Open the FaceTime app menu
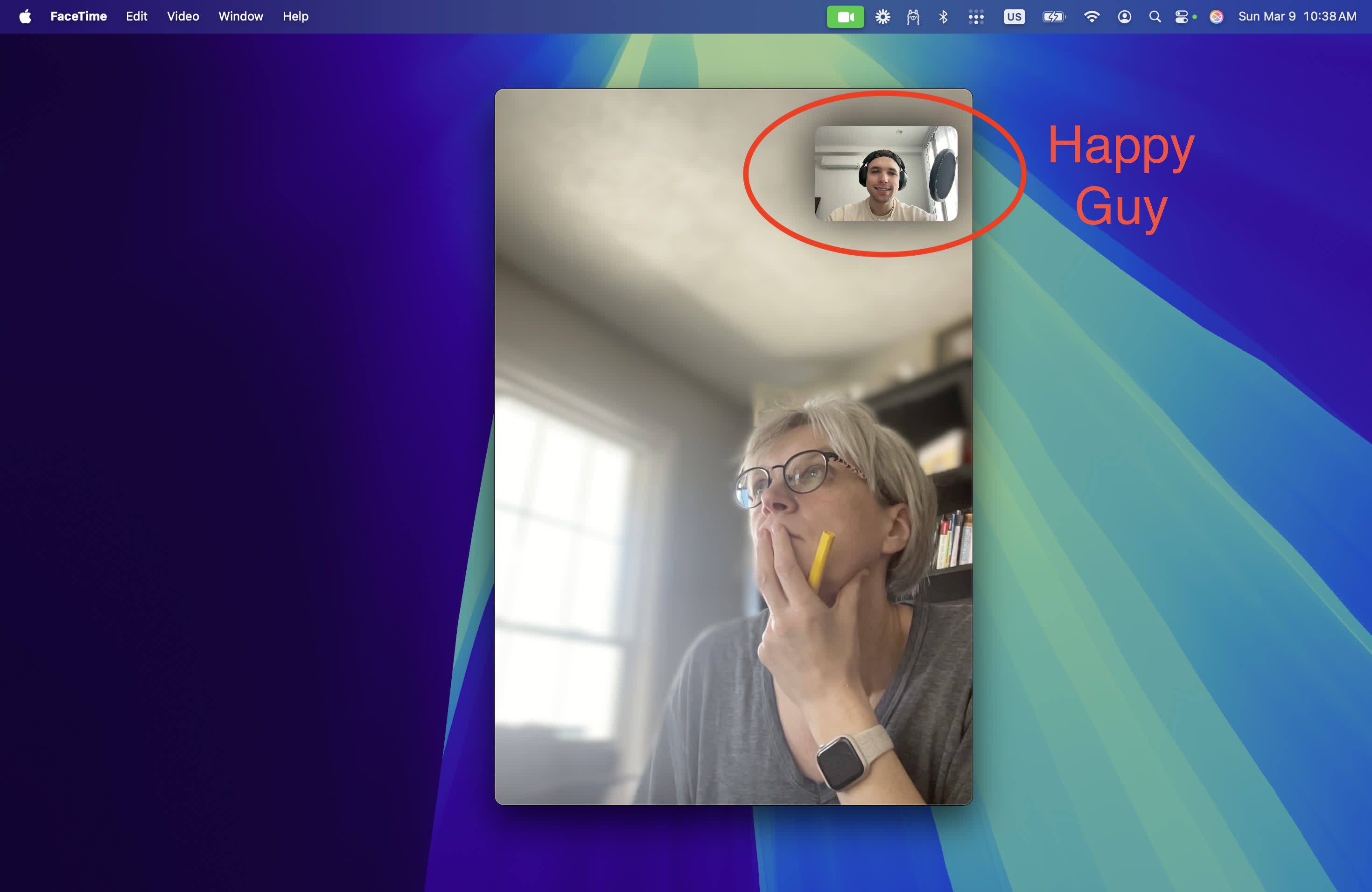This screenshot has height=892, width=1372. tap(78, 17)
